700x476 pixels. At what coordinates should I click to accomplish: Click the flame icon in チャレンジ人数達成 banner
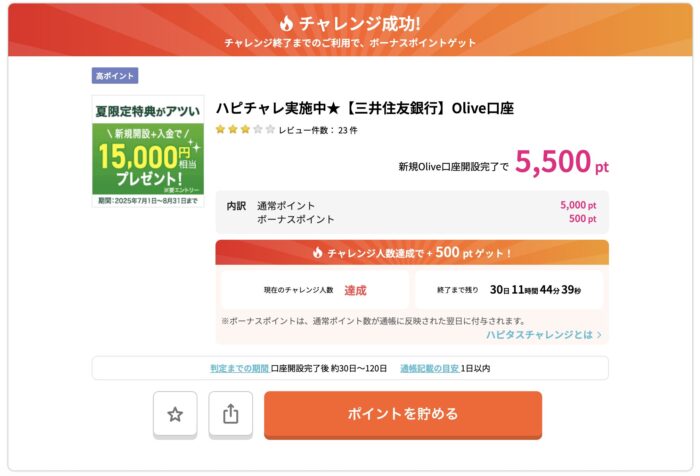tap(317, 253)
